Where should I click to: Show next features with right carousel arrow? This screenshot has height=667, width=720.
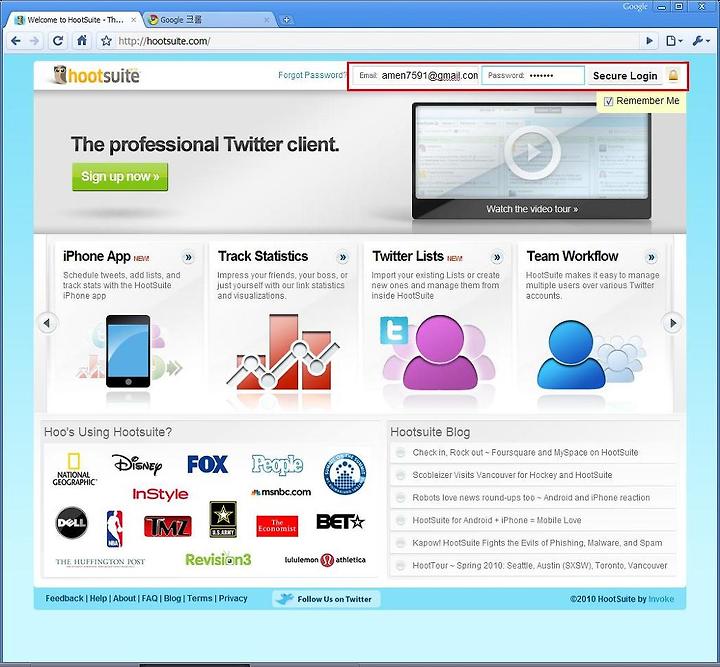tap(673, 323)
